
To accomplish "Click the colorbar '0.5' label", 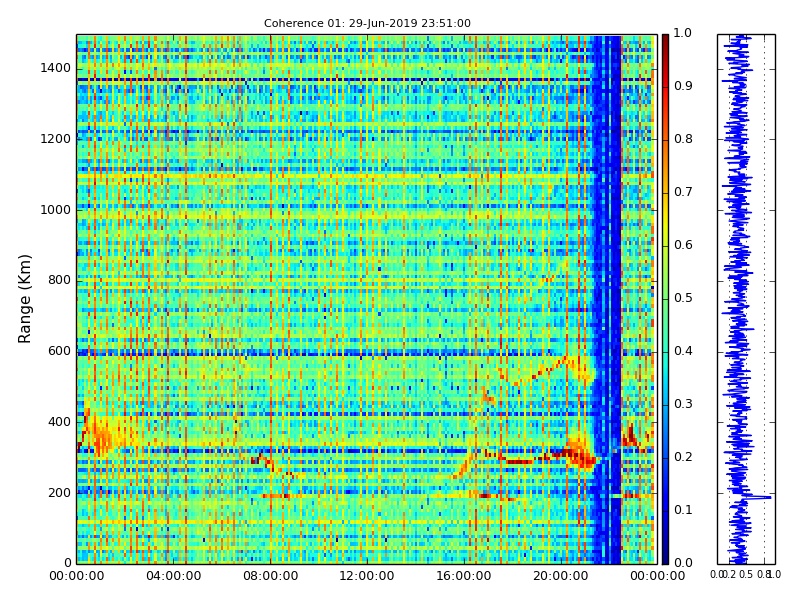I will 683,298.
